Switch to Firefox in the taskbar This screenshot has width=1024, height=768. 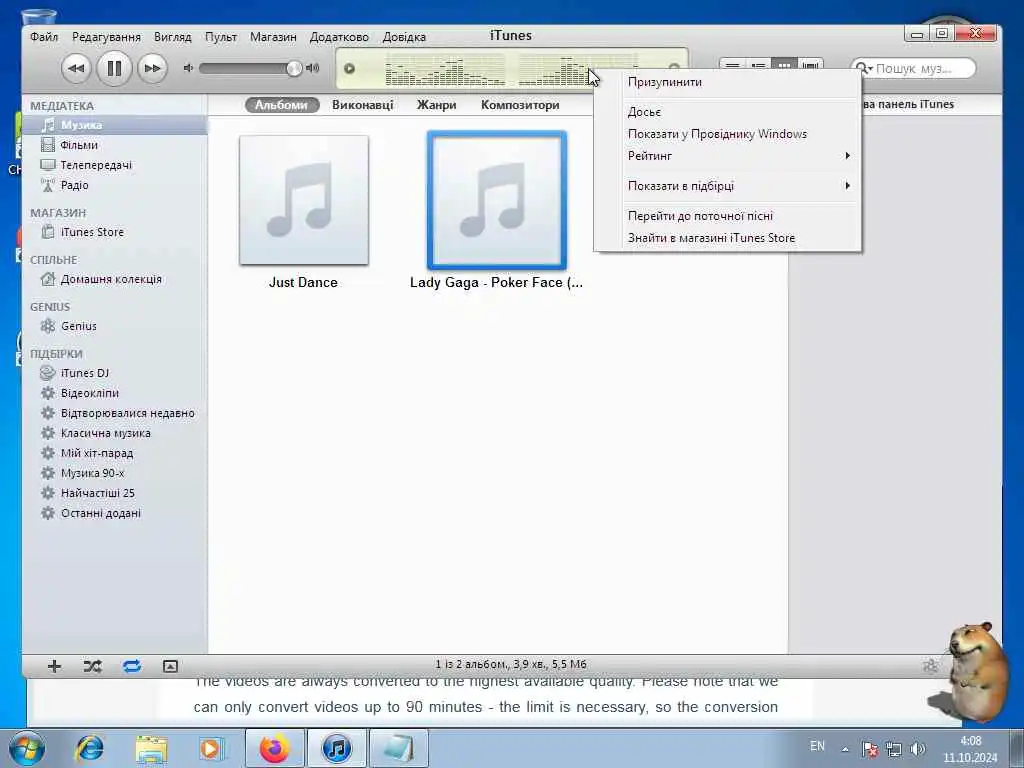pos(274,748)
